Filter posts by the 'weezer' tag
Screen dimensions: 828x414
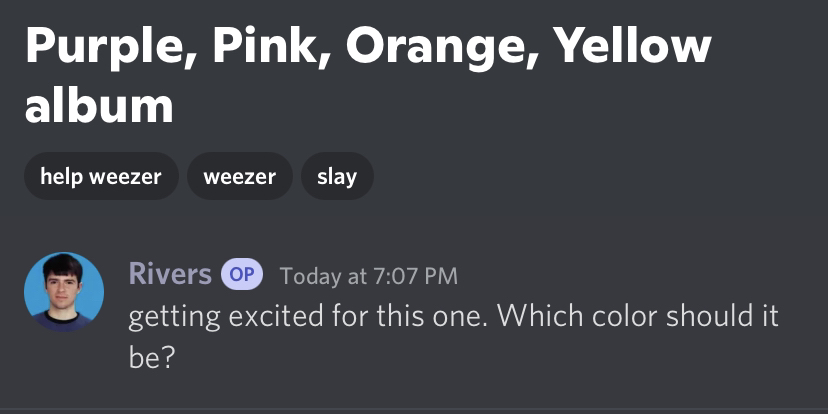(x=239, y=177)
